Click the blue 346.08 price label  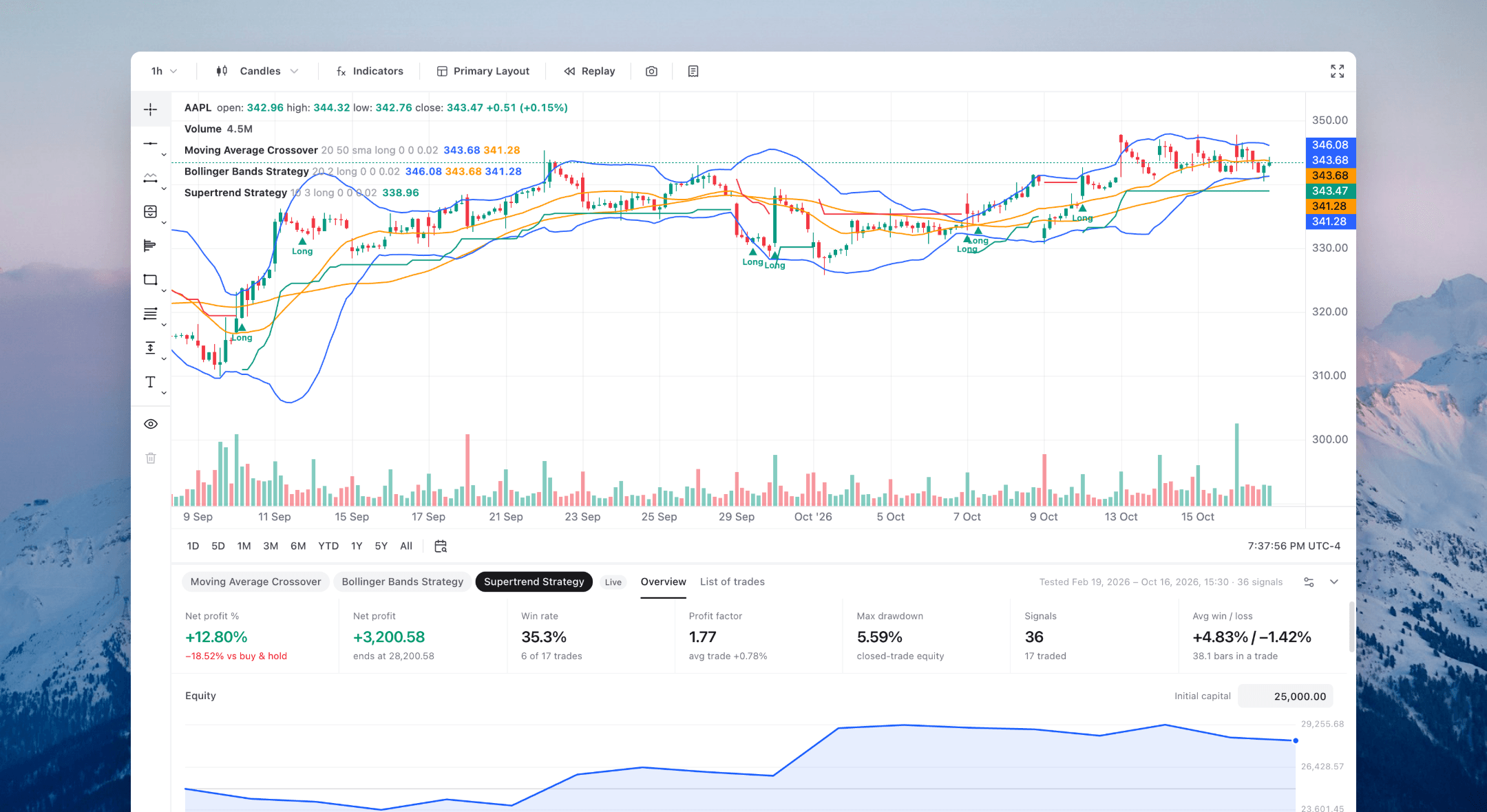coord(1330,145)
